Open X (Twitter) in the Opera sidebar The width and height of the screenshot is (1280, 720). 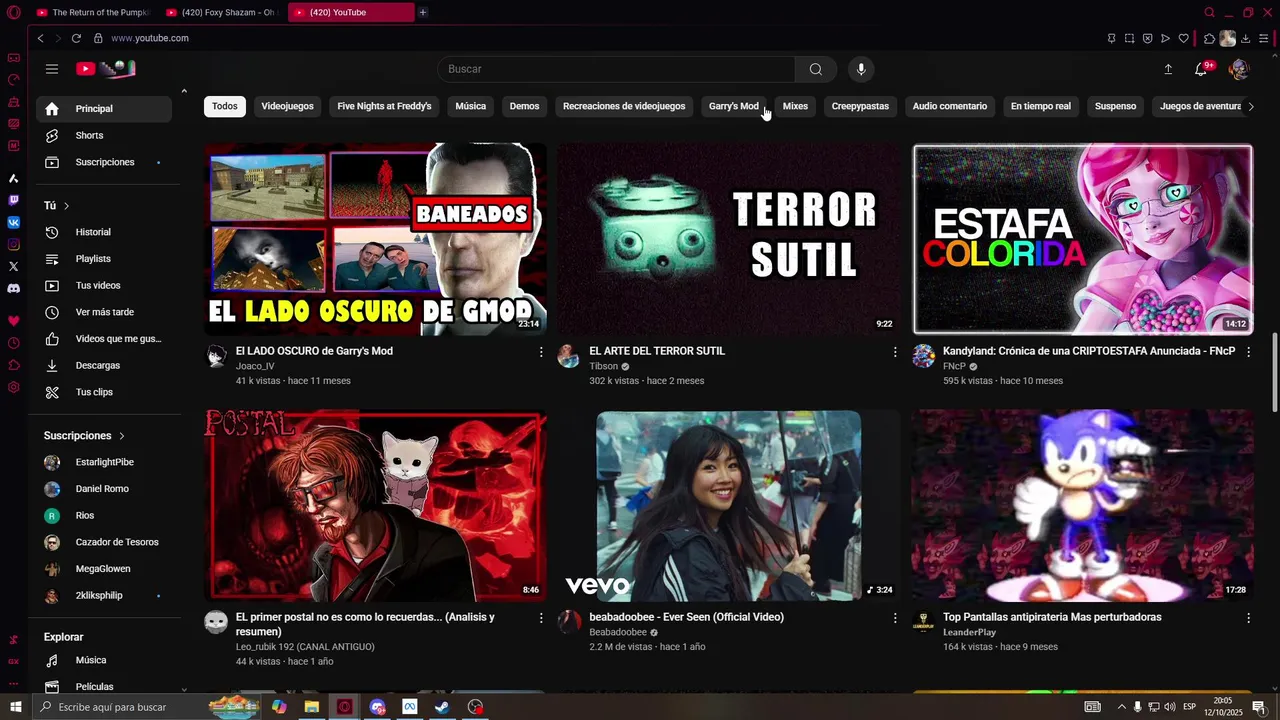pyautogui.click(x=14, y=266)
